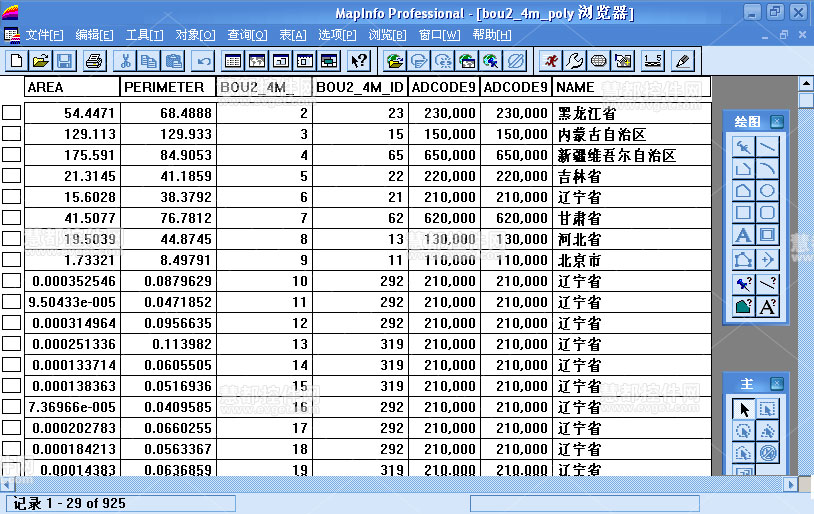Click the Copy toolbar icon
This screenshot has width=814, height=514.
click(x=149, y=61)
